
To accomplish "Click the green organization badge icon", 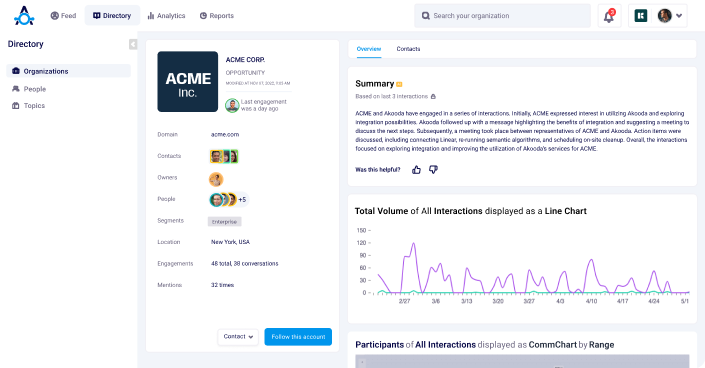I will [x=641, y=16].
